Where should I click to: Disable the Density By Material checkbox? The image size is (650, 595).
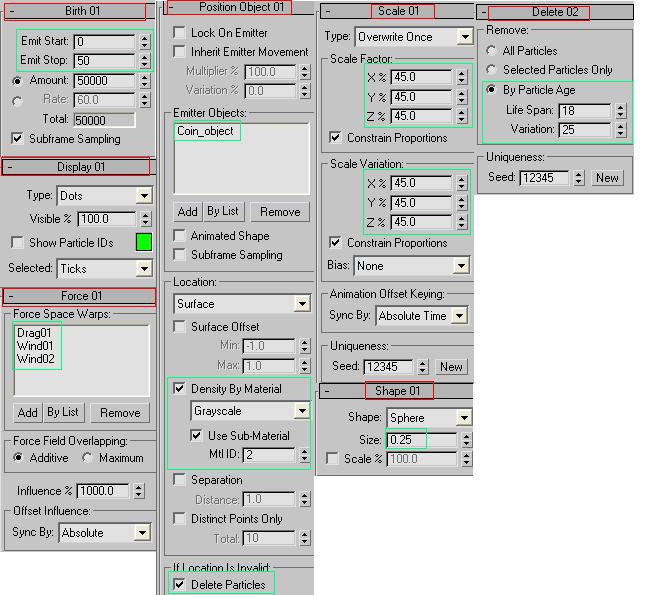pos(180,389)
